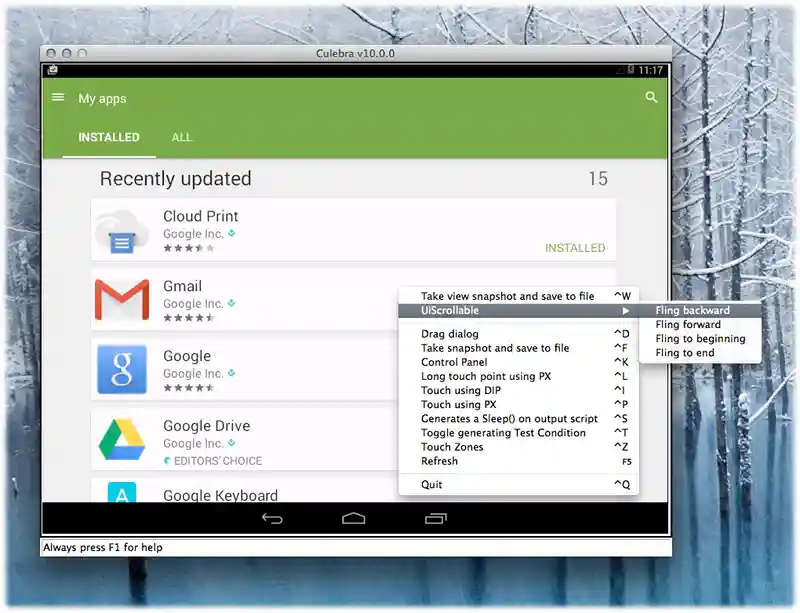Select Drag dialog menu item
This screenshot has height=613, width=800.
[518, 334]
